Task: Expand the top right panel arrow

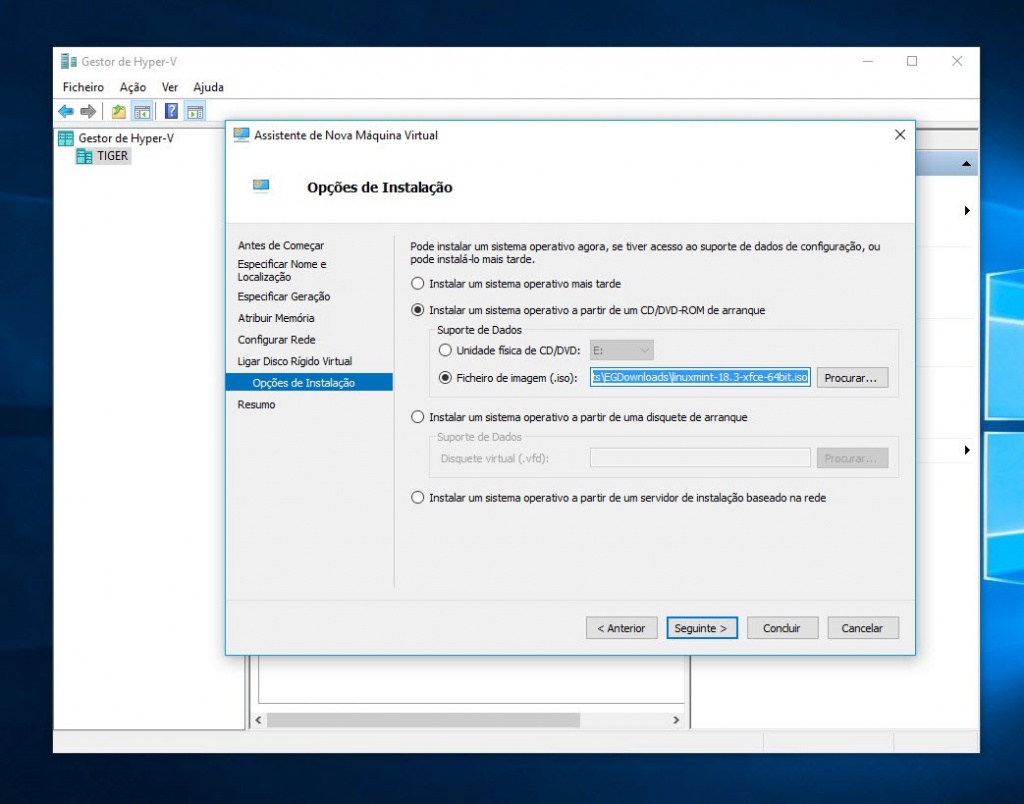Action: 966,211
